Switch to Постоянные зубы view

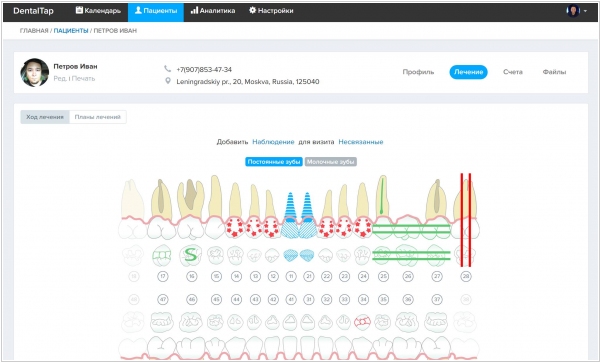[x=274, y=161]
